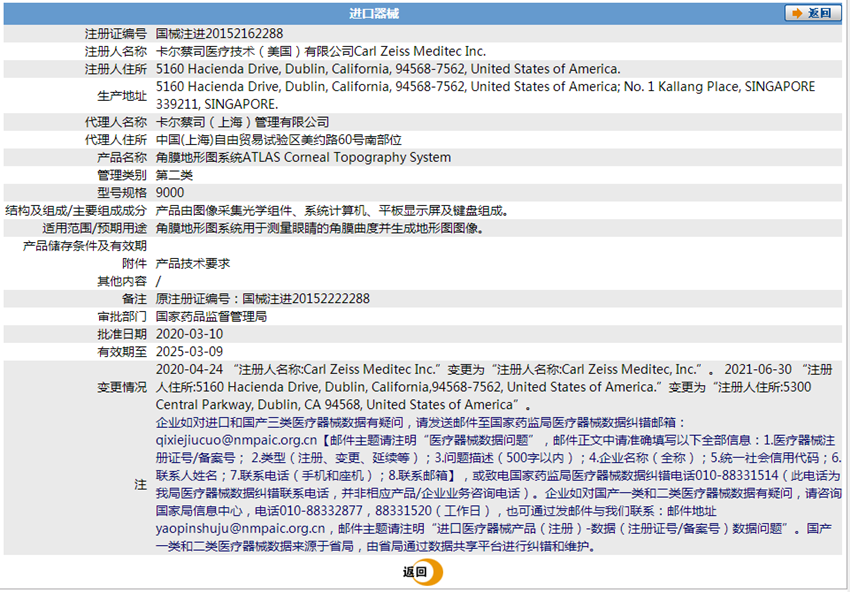Select registration number 国械注进20152162288 in the 注册证编号 row
Viewport: 850px width, 592px height.
coord(220,34)
